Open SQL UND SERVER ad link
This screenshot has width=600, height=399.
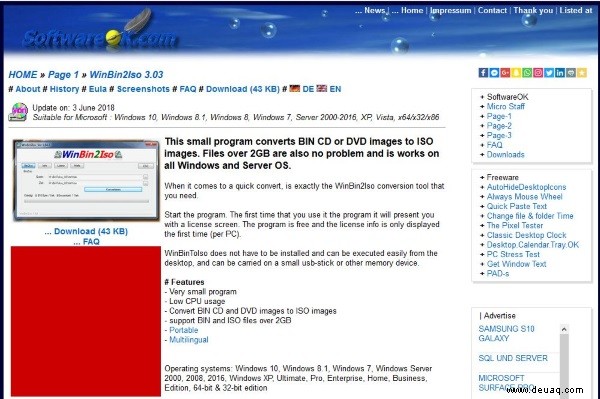coord(513,358)
